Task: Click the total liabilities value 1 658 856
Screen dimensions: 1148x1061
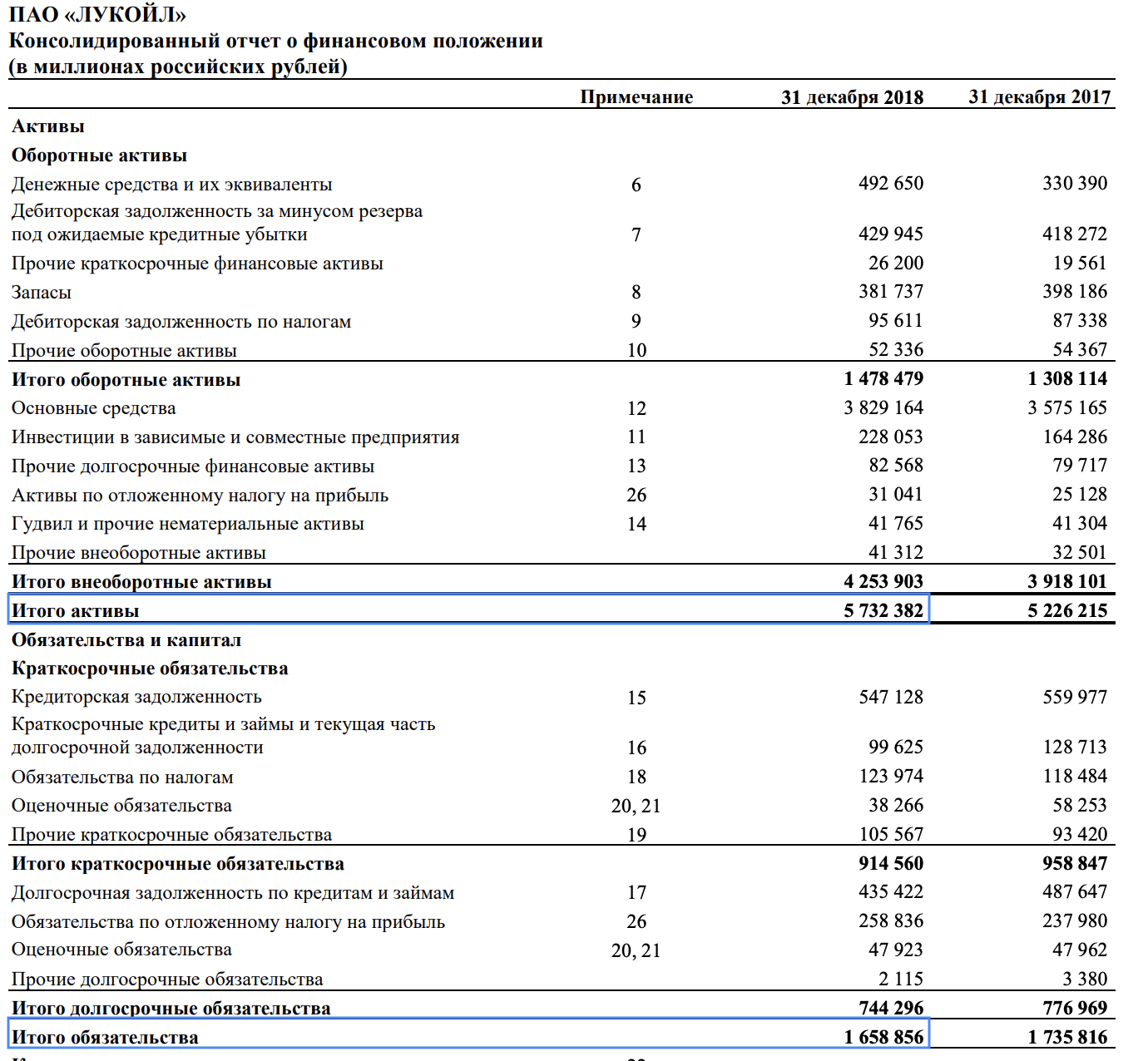Action: 883,1038
